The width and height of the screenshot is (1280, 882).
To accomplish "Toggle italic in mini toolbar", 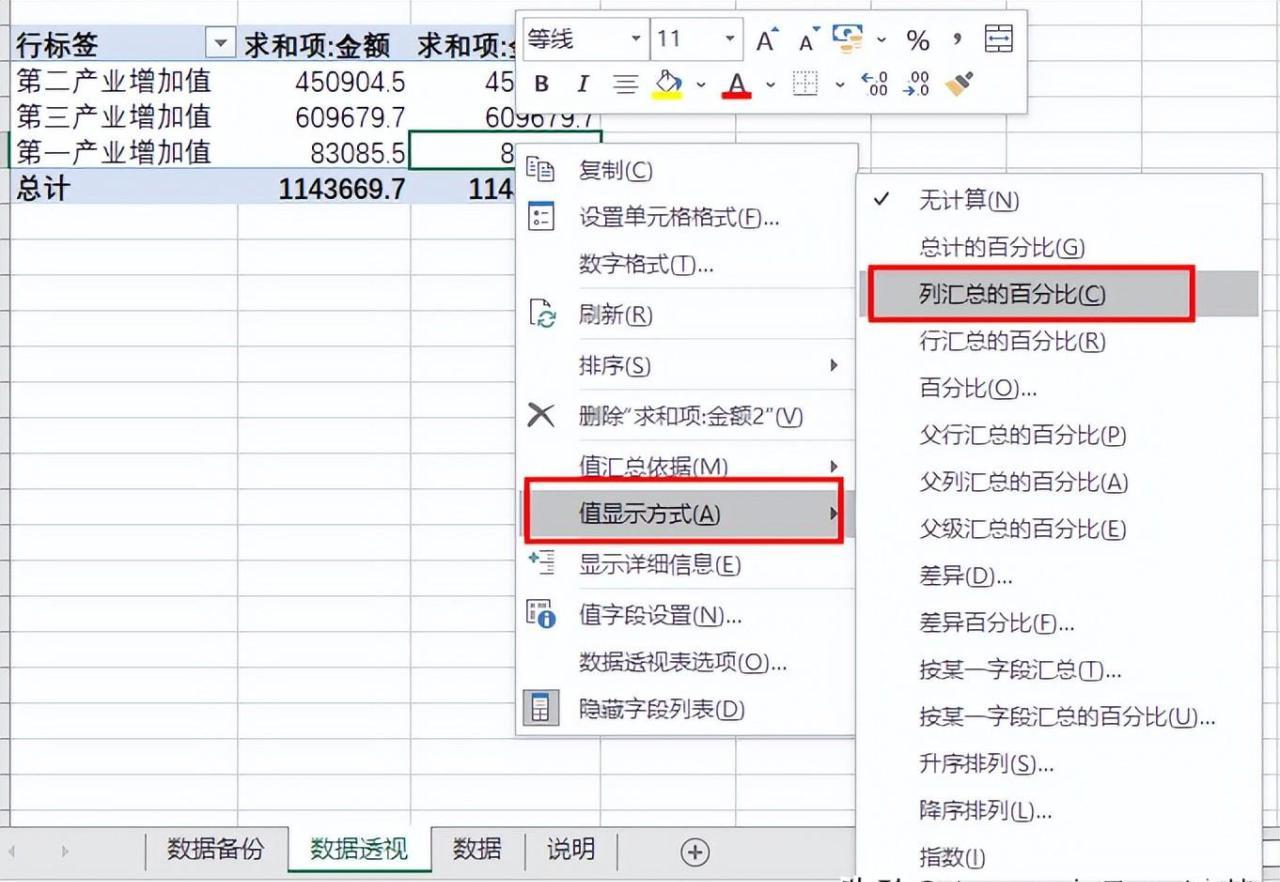I will pyautogui.click(x=583, y=84).
